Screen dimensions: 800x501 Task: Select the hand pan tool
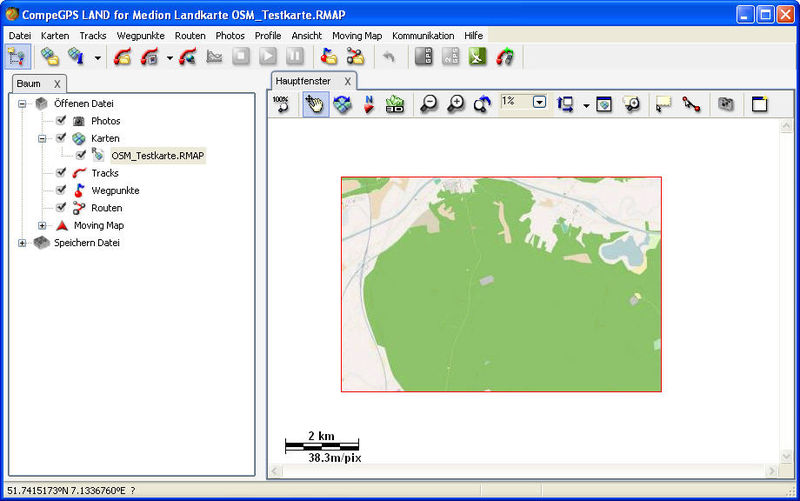[316, 104]
